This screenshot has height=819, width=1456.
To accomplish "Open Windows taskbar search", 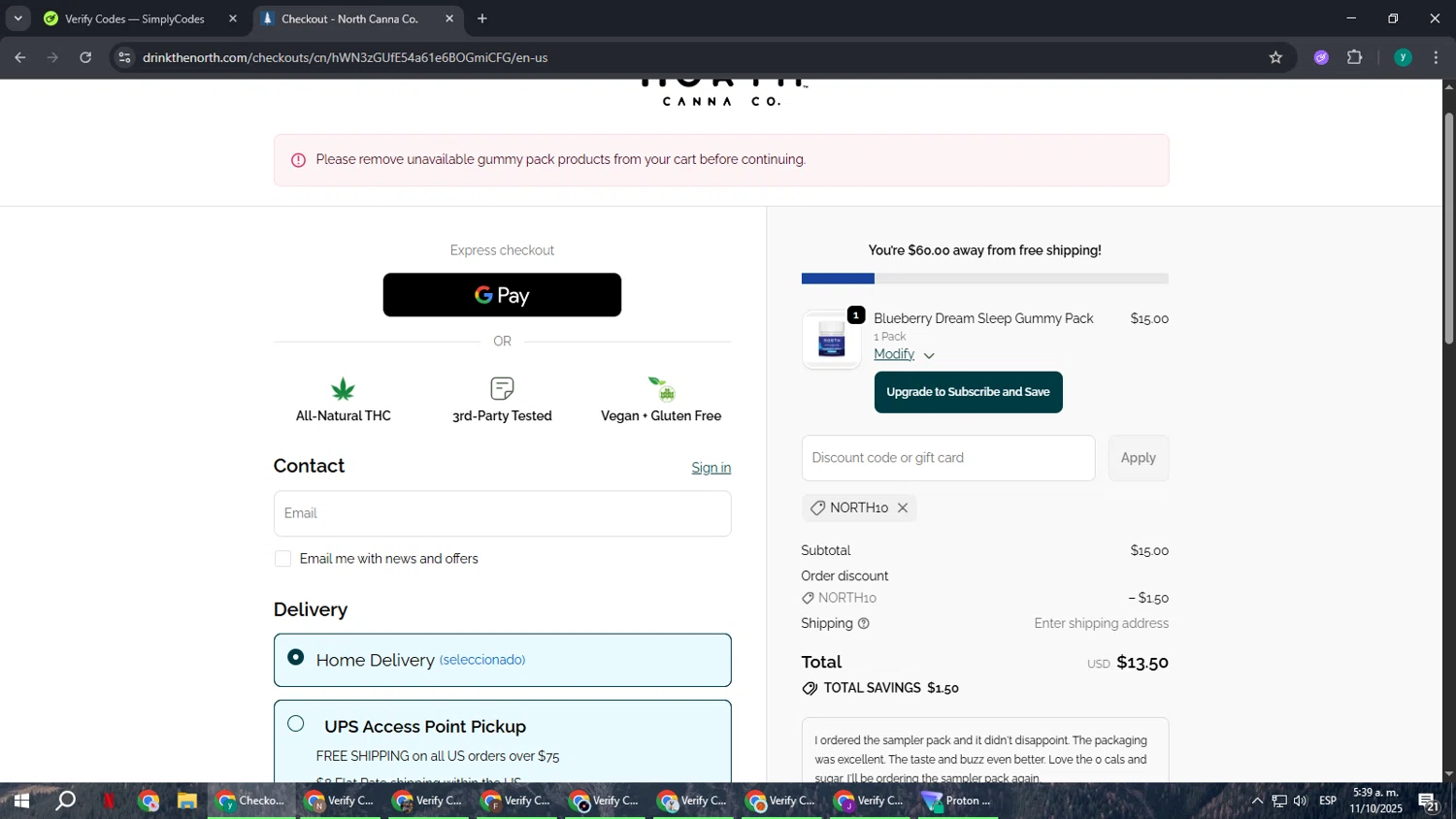I will click(65, 801).
